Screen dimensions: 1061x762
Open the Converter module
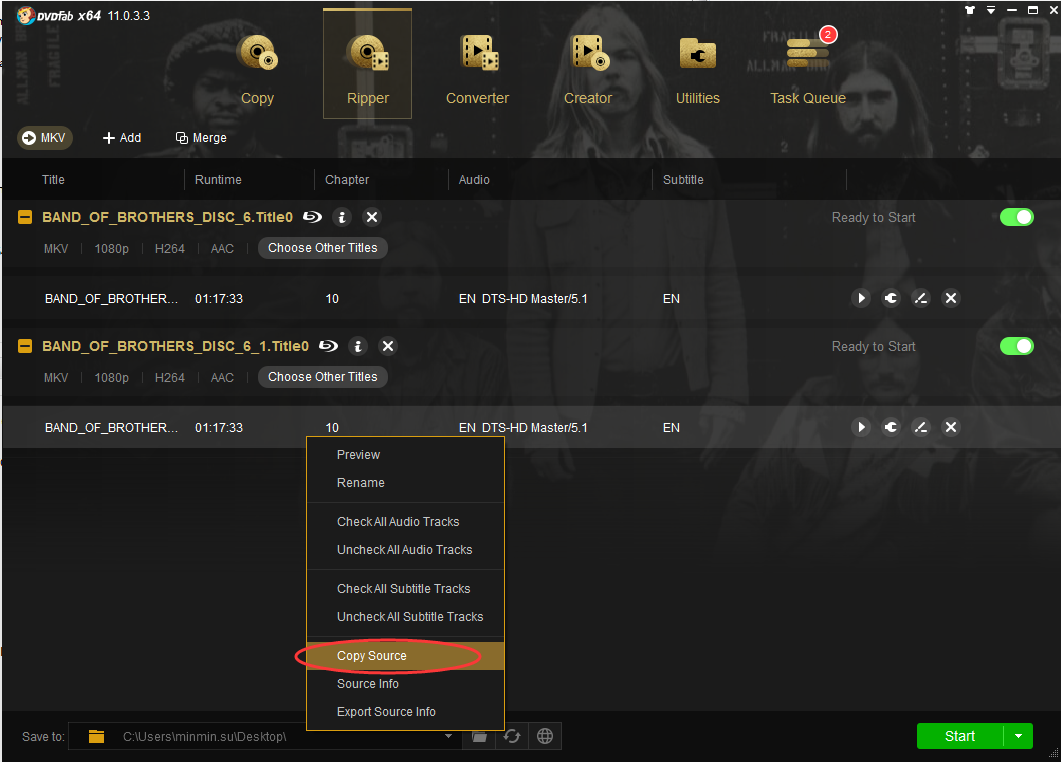(477, 69)
